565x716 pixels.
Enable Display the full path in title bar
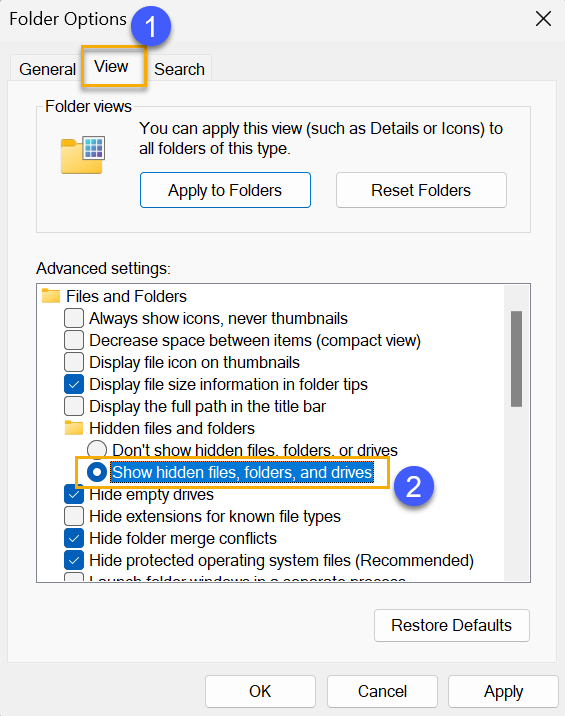click(x=74, y=406)
